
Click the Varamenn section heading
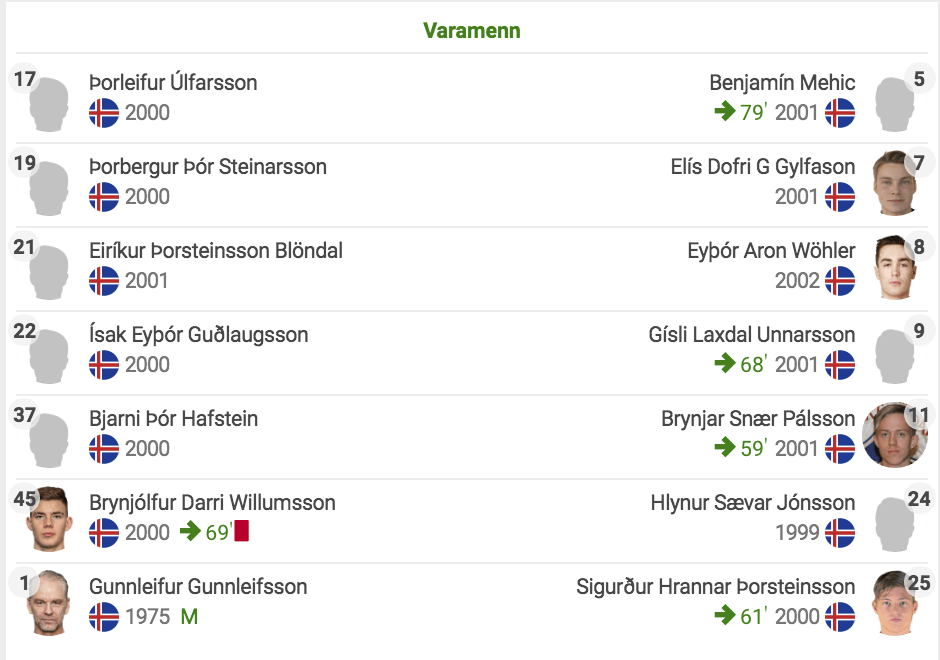[471, 31]
